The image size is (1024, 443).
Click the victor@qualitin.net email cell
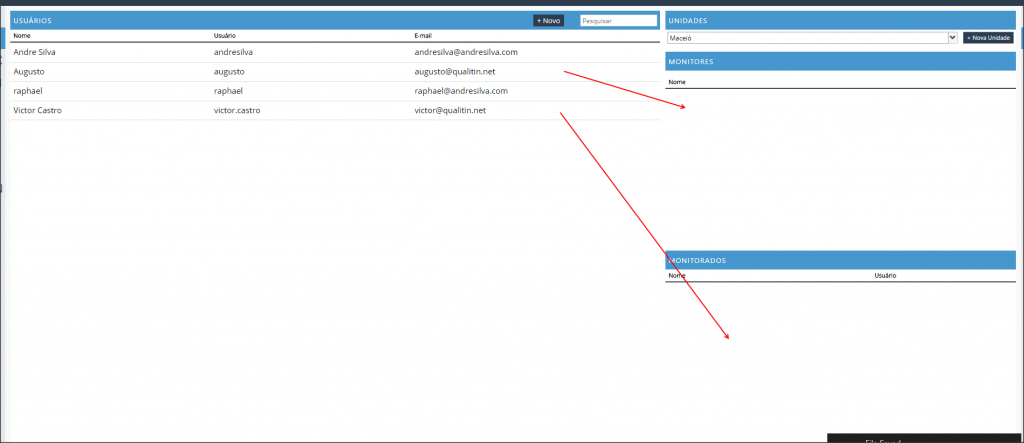pos(450,110)
